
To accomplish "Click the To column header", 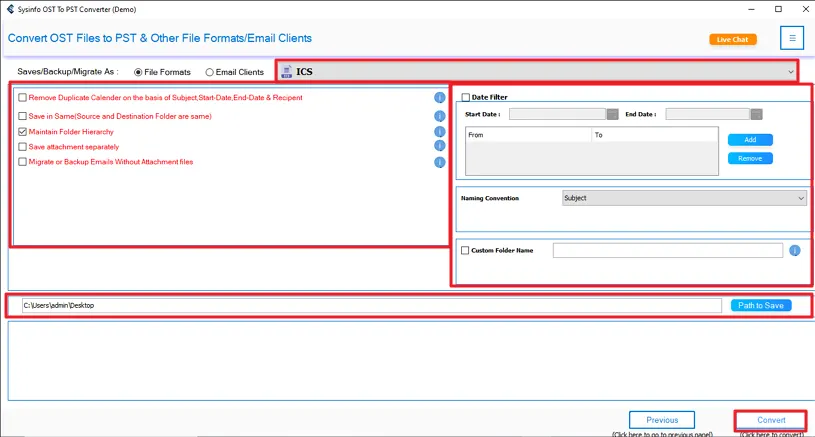I will click(655, 135).
